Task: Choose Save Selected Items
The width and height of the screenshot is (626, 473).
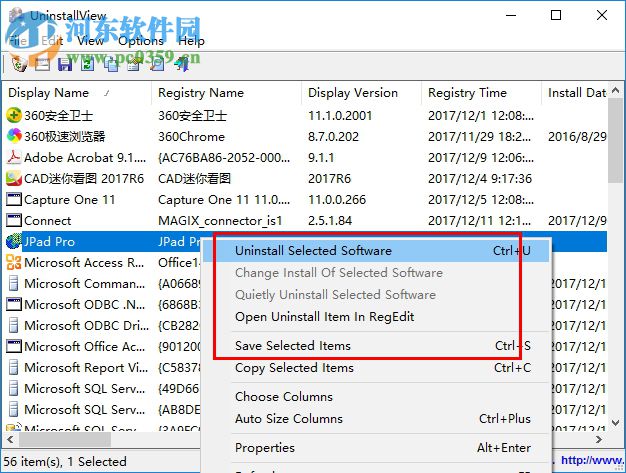Action: click(376, 346)
